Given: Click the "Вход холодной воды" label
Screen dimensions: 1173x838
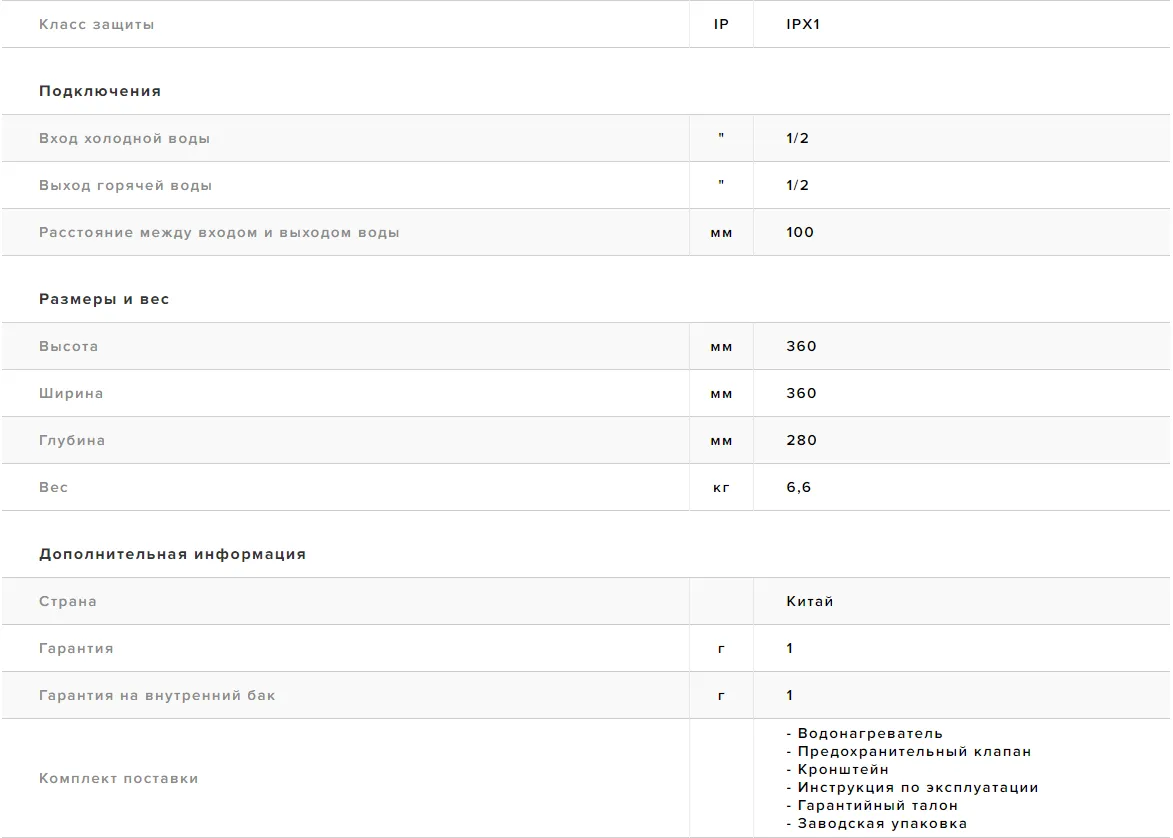Looking at the screenshot, I should point(125,138).
